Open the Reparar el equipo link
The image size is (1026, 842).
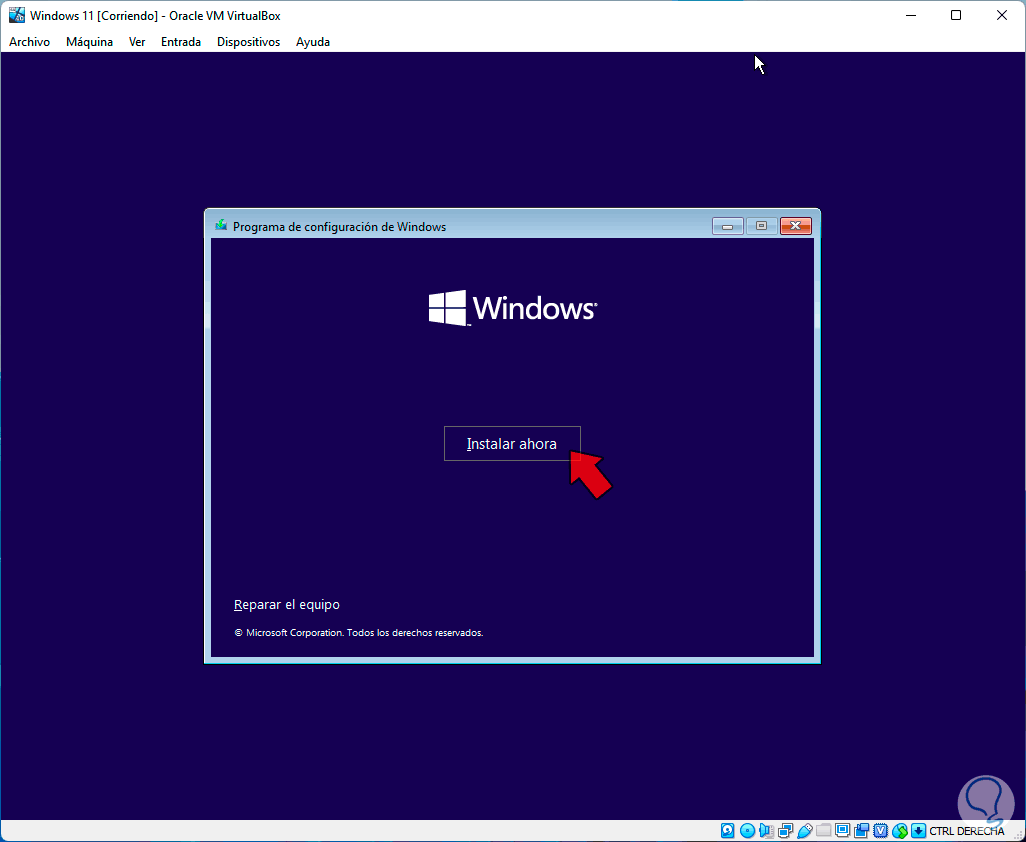click(x=287, y=605)
